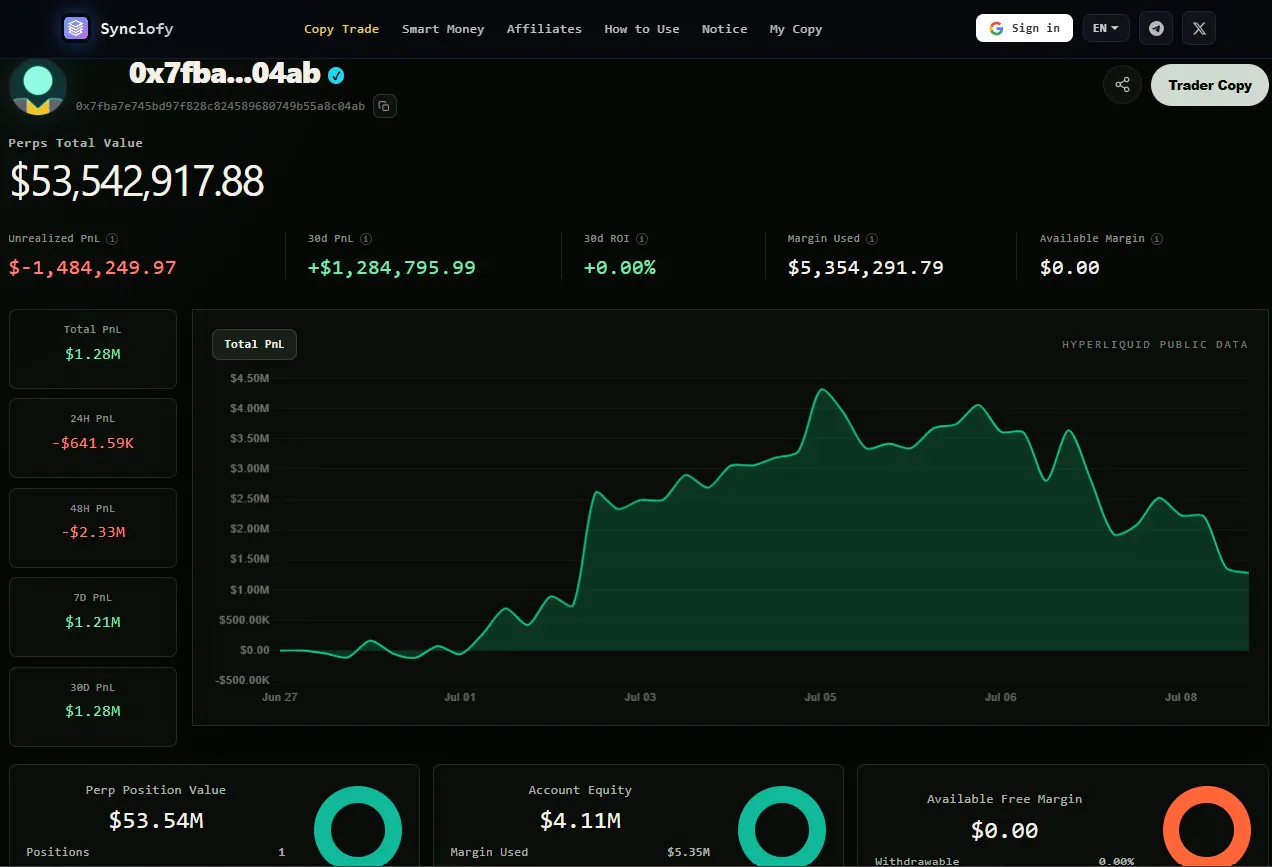Copy the wallet address via copy icon

[384, 105]
